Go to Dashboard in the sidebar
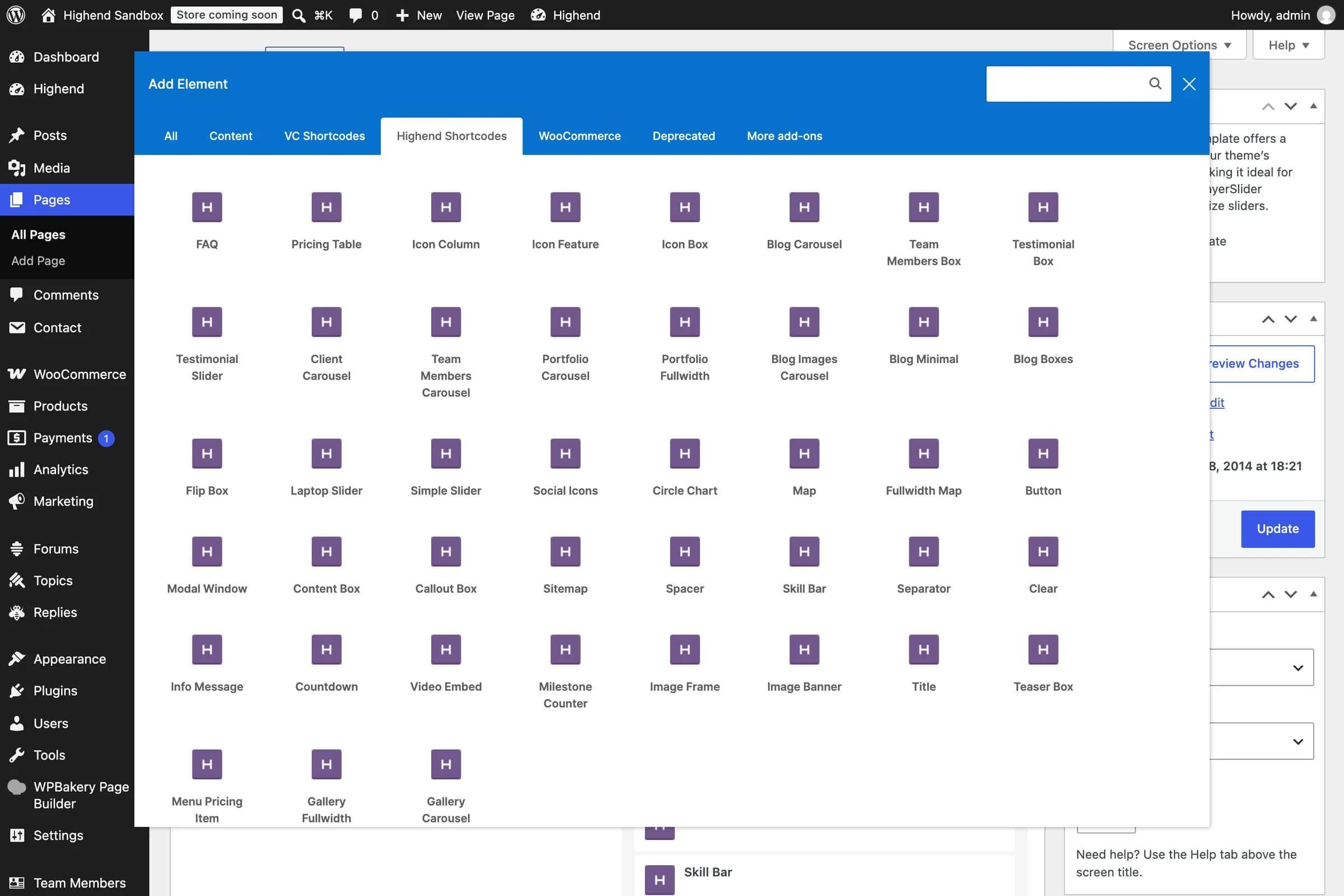 click(67, 57)
